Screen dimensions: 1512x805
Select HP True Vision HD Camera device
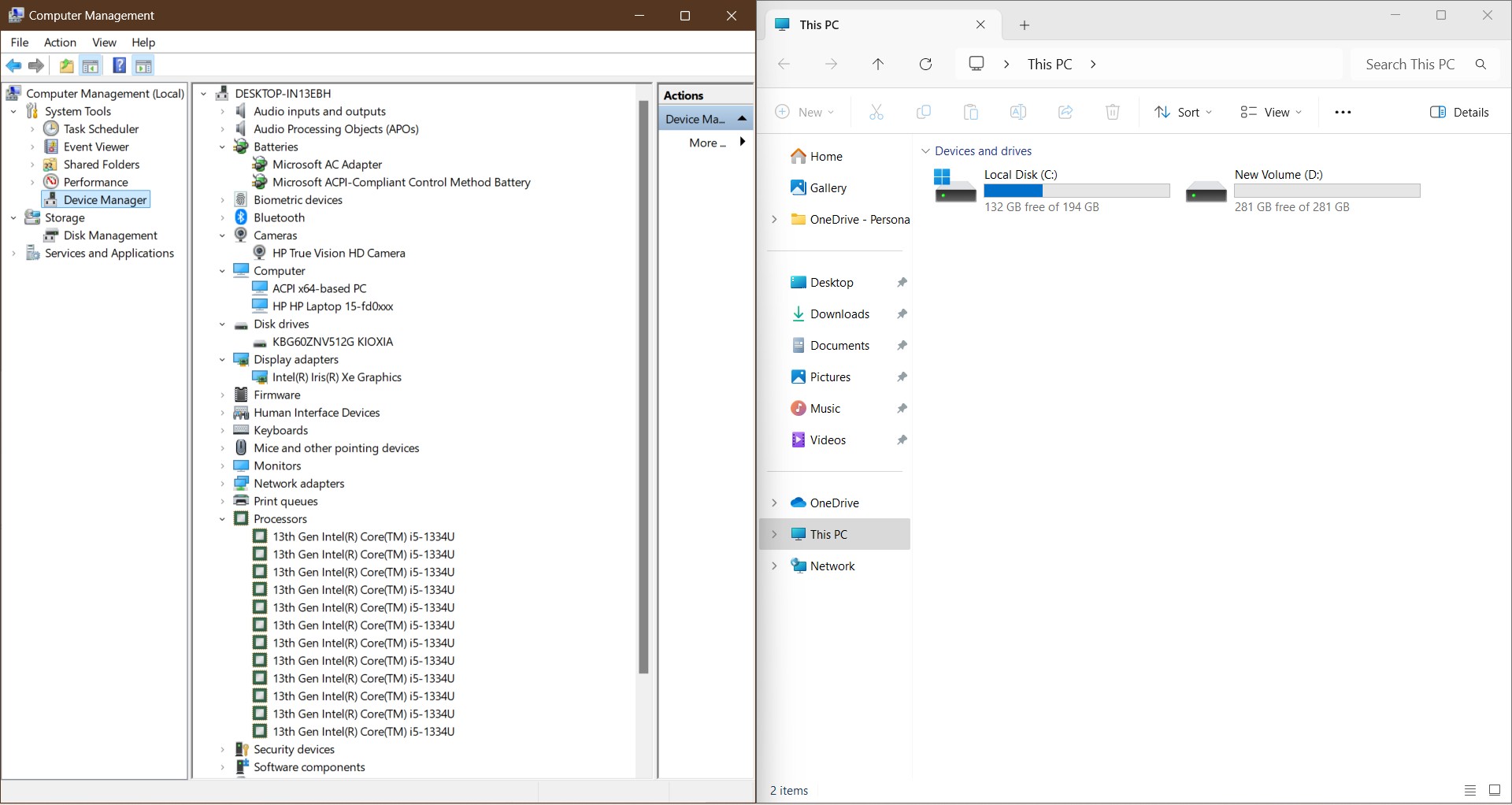(x=338, y=253)
